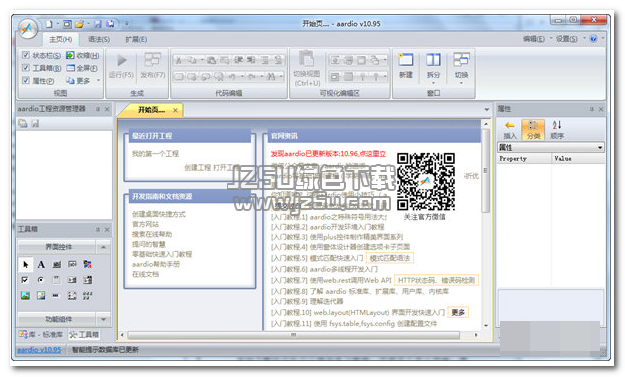The width and height of the screenshot is (625, 377).
Task: Open tutorial 6 aardio多线程开发入门
Action: coord(324,269)
